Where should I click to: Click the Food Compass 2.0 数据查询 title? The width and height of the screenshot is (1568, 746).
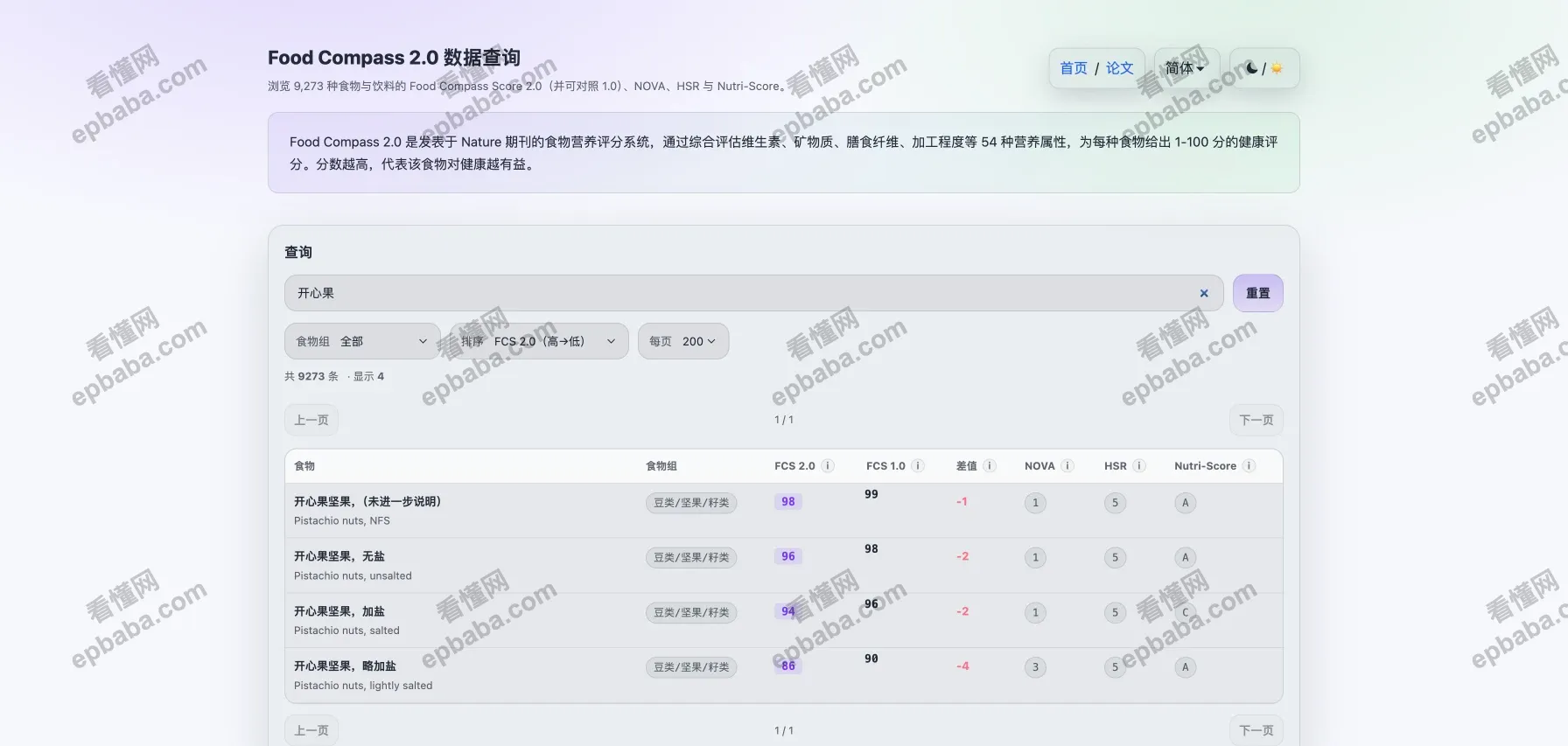coord(394,58)
